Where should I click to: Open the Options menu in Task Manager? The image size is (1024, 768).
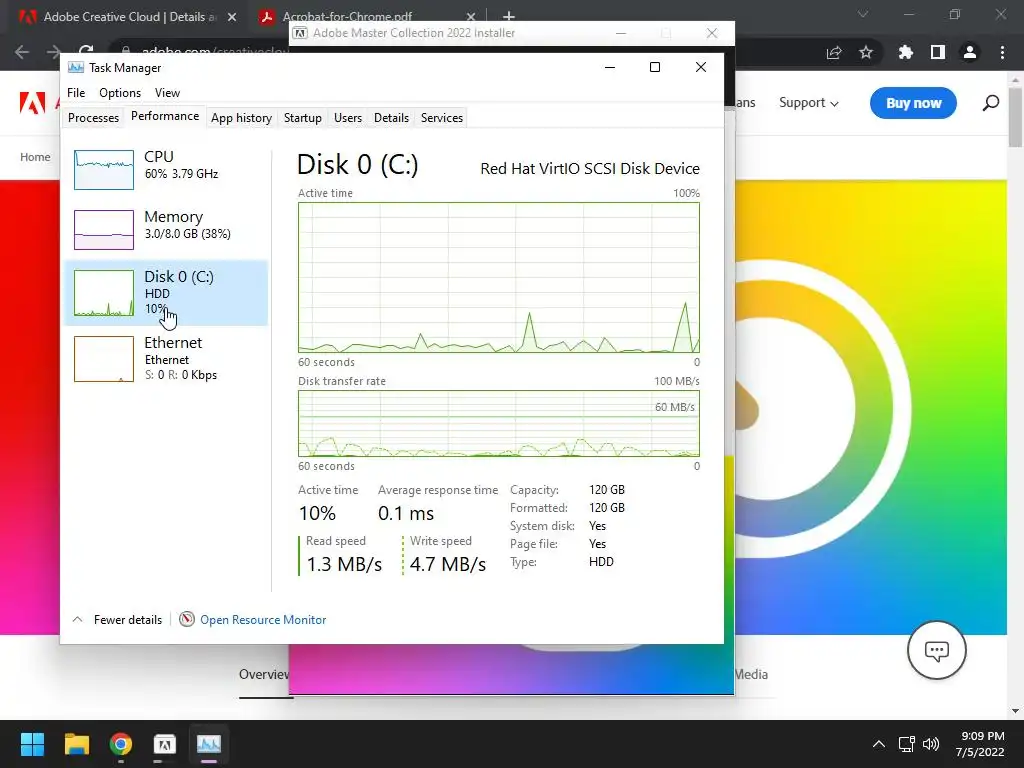[x=120, y=93]
